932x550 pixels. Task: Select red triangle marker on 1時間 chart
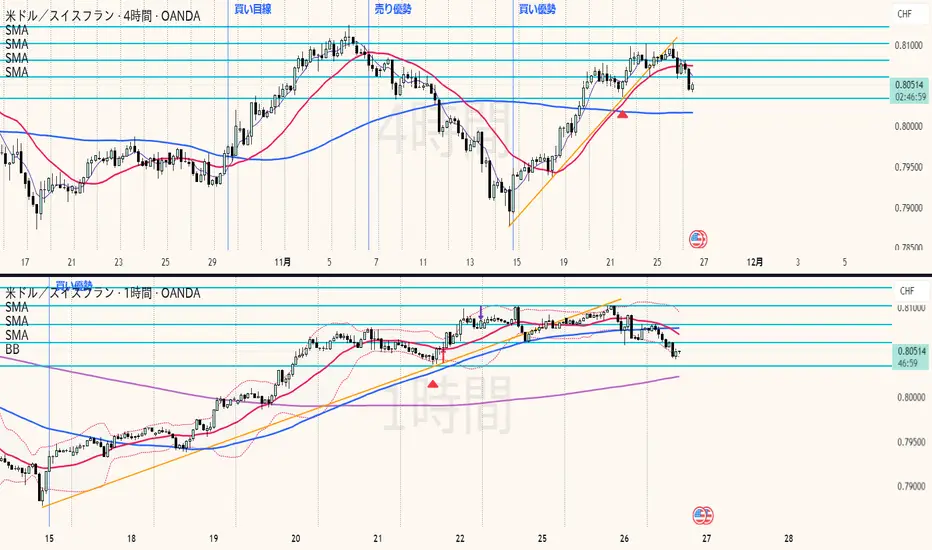[433, 384]
